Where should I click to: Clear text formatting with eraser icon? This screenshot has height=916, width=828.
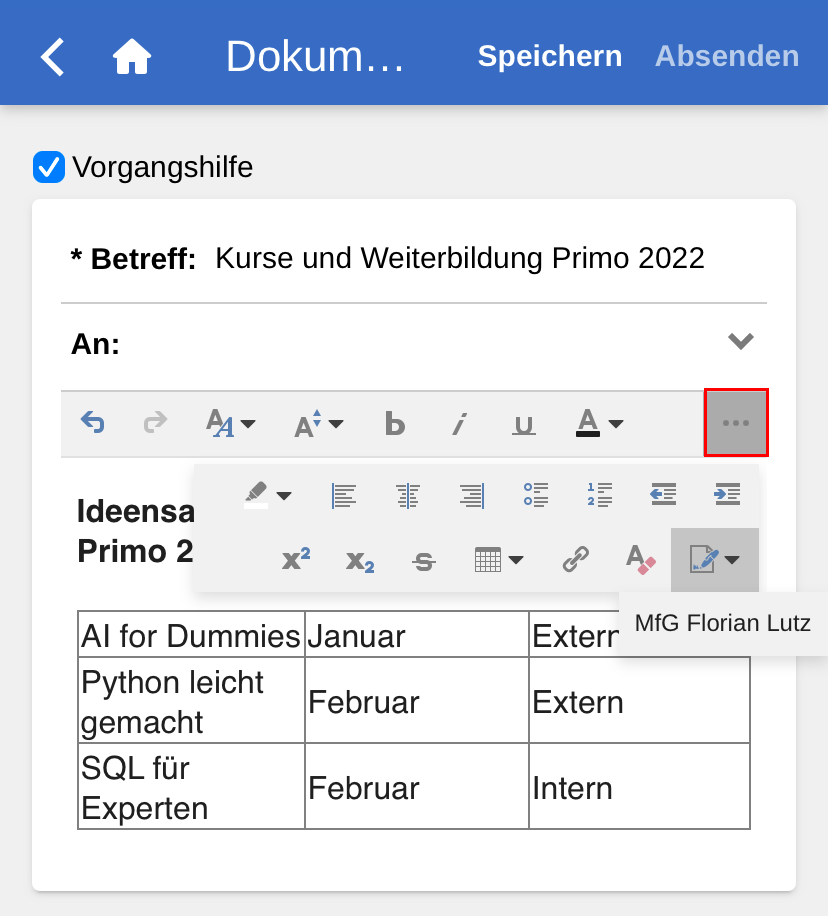[x=640, y=560]
